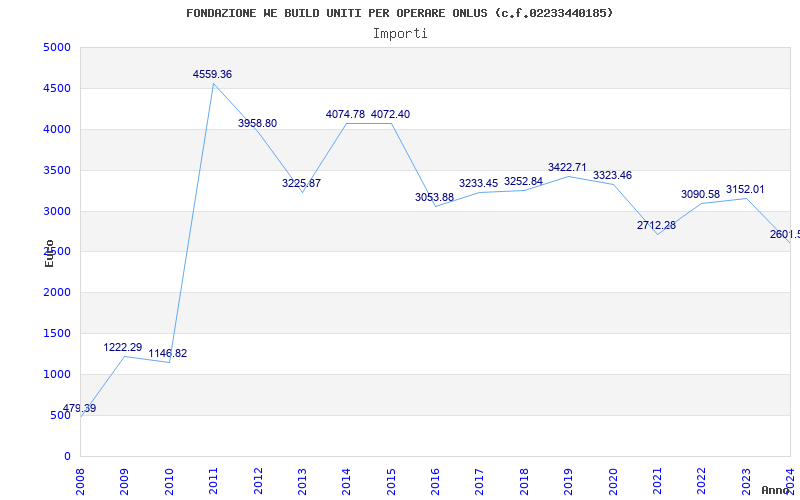
Task: Click x-axis year 2016
Action: tap(436, 481)
